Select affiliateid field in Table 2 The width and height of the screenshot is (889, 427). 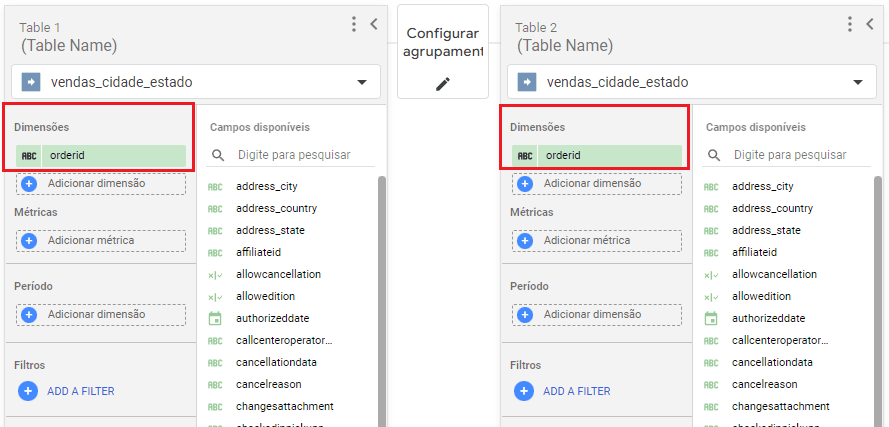coord(754,252)
